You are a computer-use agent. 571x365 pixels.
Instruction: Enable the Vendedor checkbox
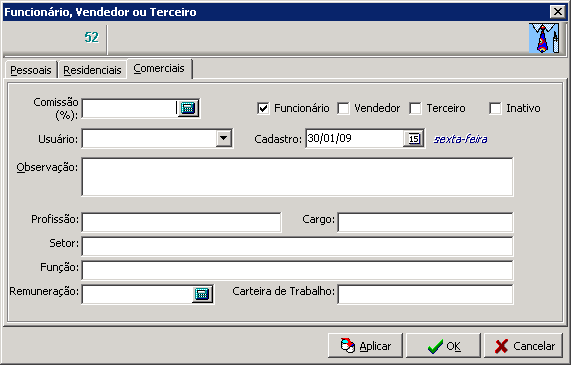pyautogui.click(x=343, y=108)
